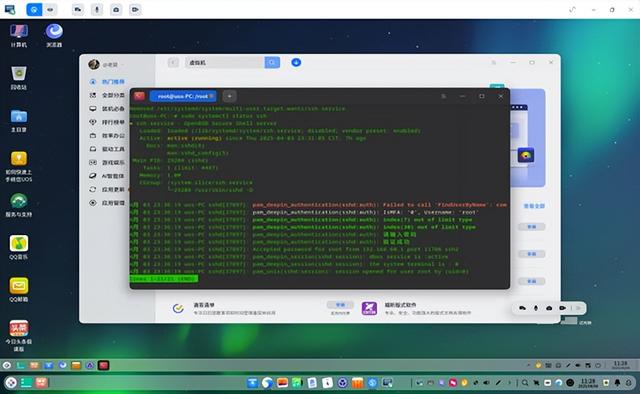Open the terminal window menu icon
The height and width of the screenshot is (394, 640).
(444, 96)
